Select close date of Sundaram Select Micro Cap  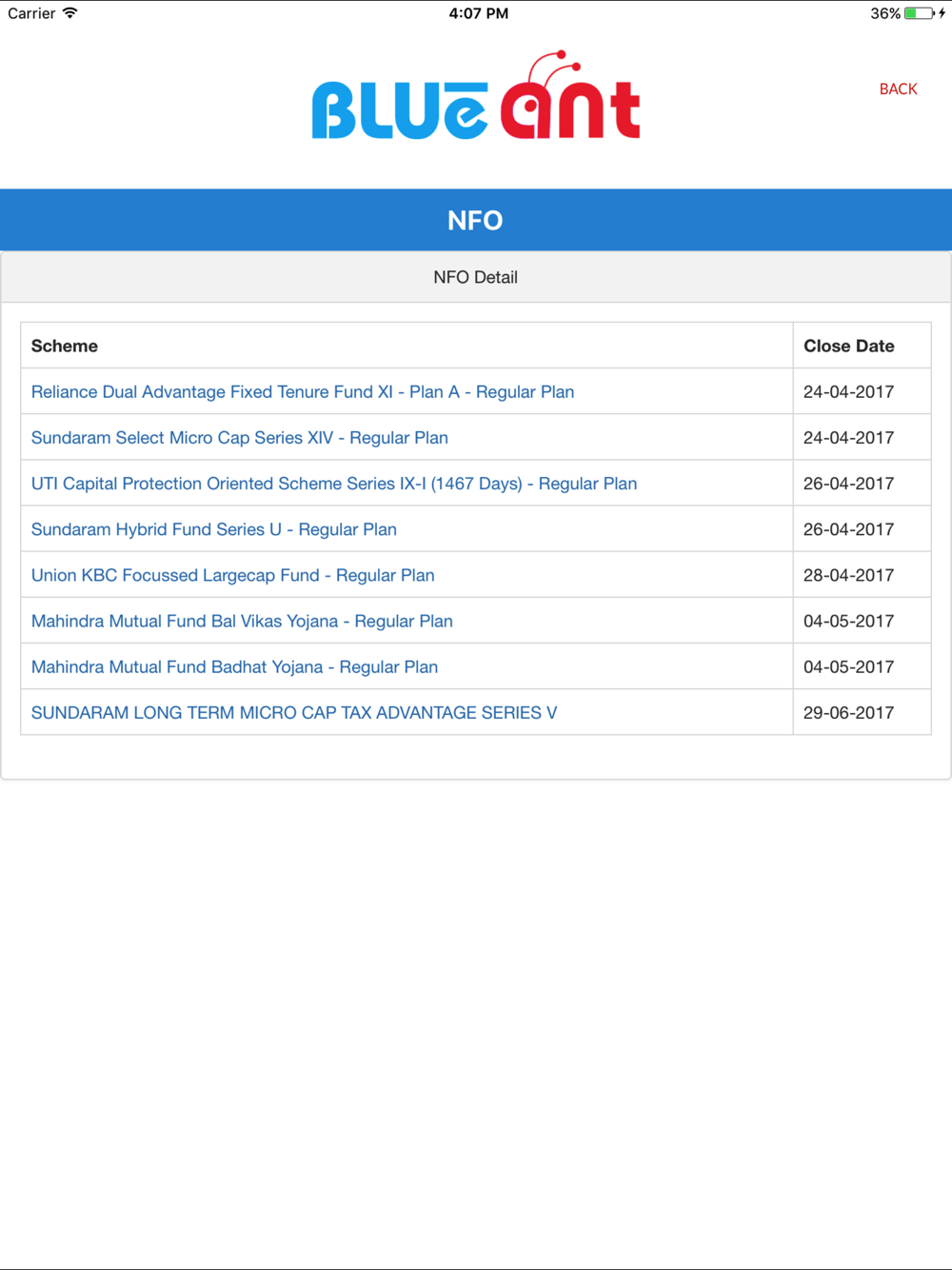tap(849, 437)
